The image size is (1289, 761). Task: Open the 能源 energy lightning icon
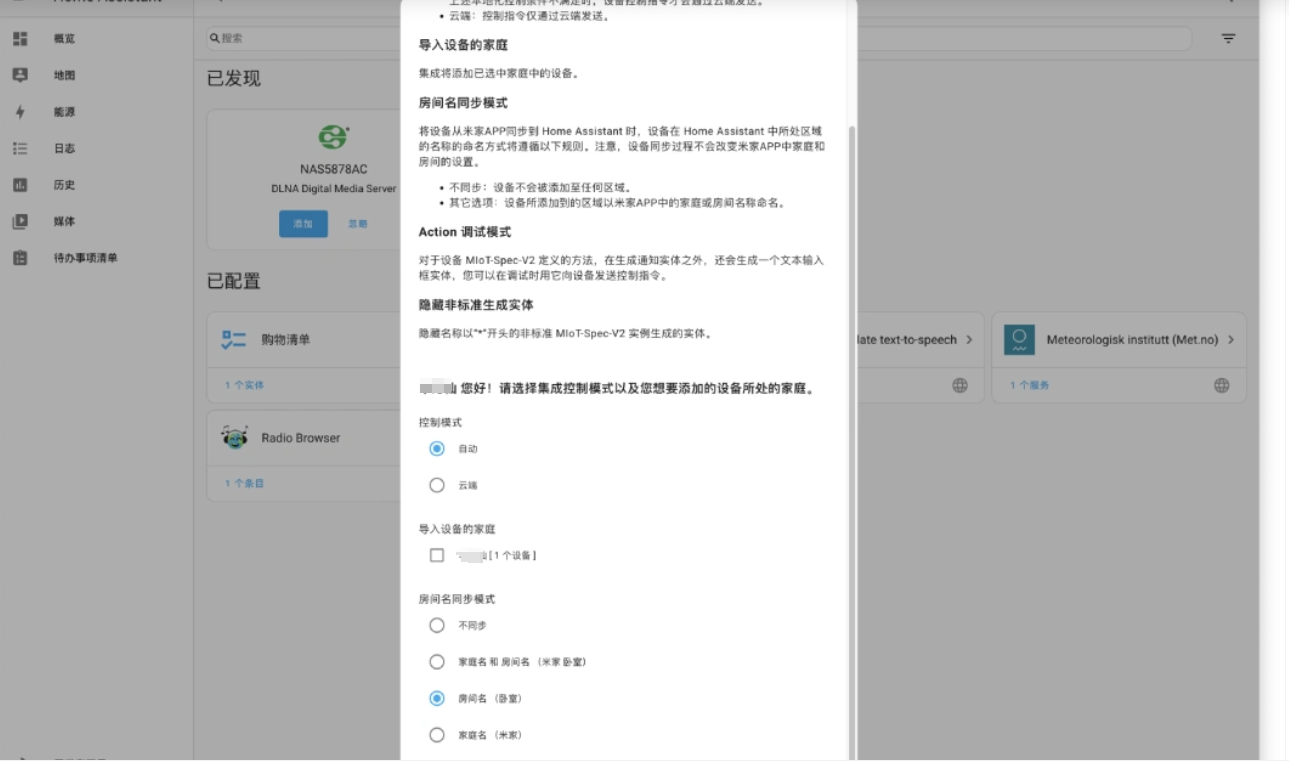click(x=20, y=112)
